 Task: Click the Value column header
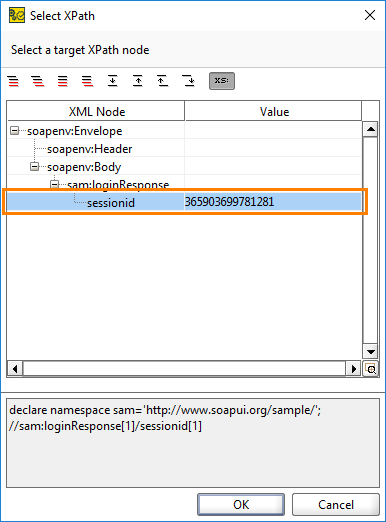274,111
